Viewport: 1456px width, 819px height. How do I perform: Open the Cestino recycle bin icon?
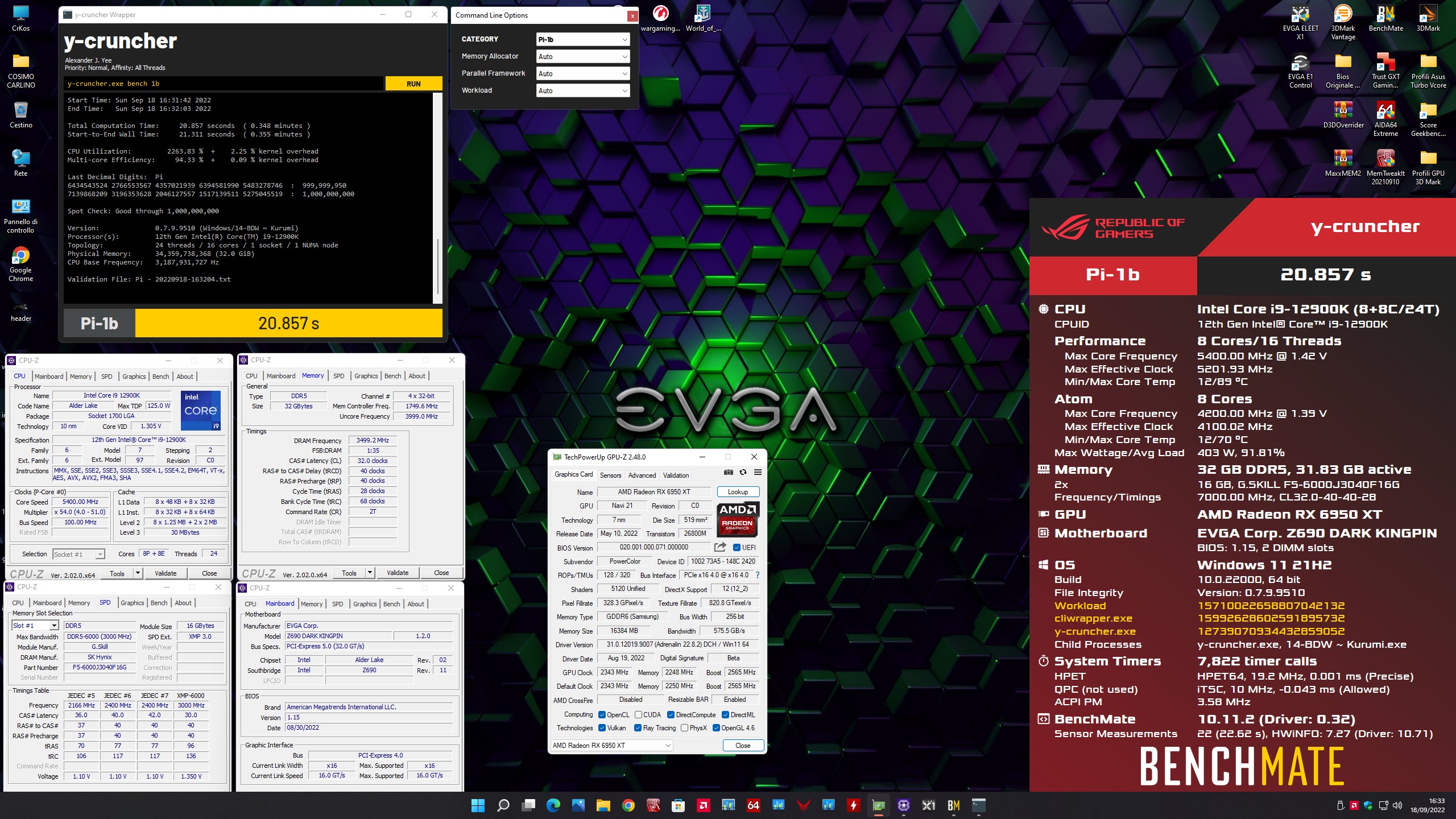[21, 115]
